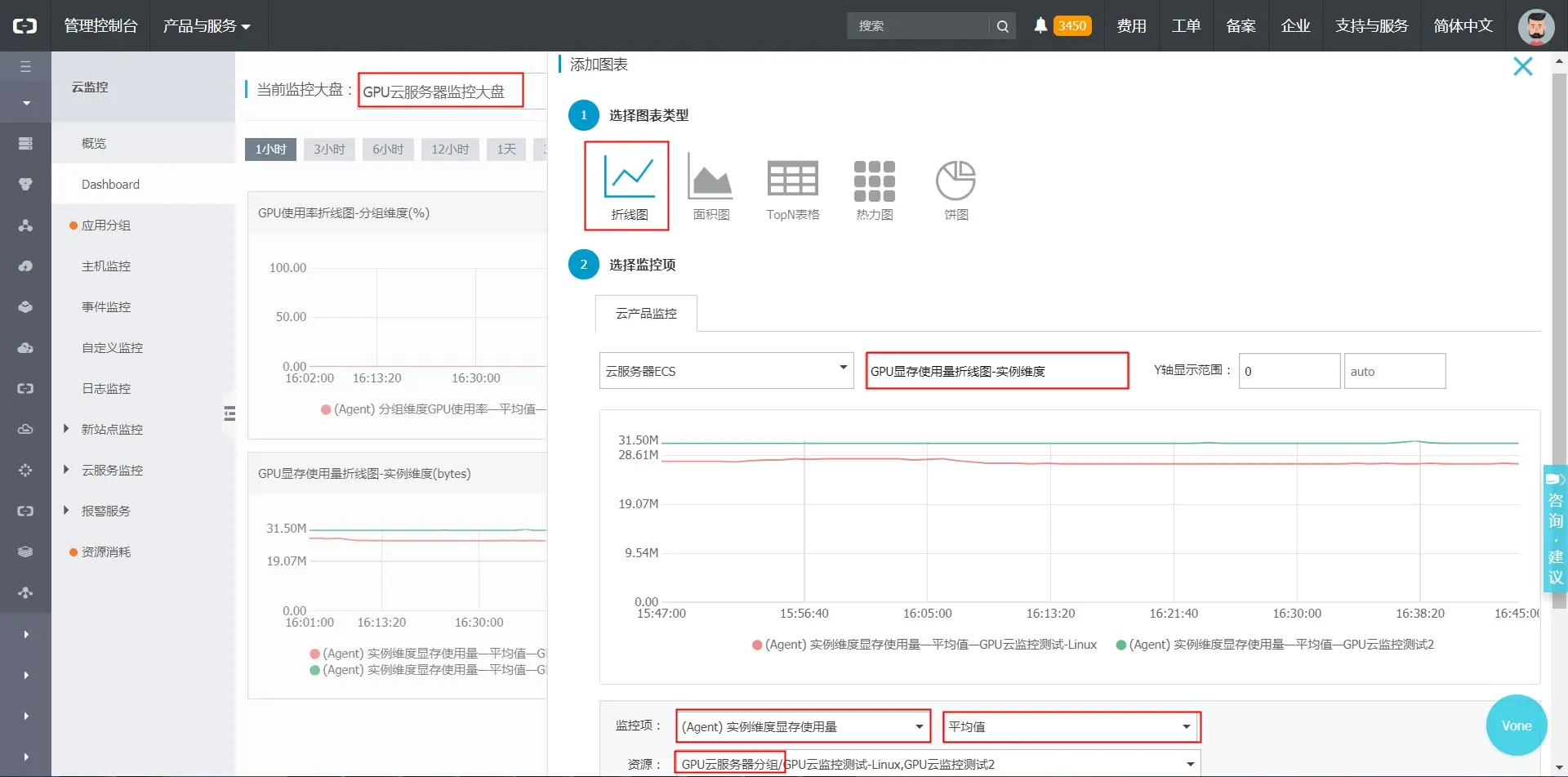Open 费用 in the top bar
The image size is (1568, 777).
[x=1131, y=26]
